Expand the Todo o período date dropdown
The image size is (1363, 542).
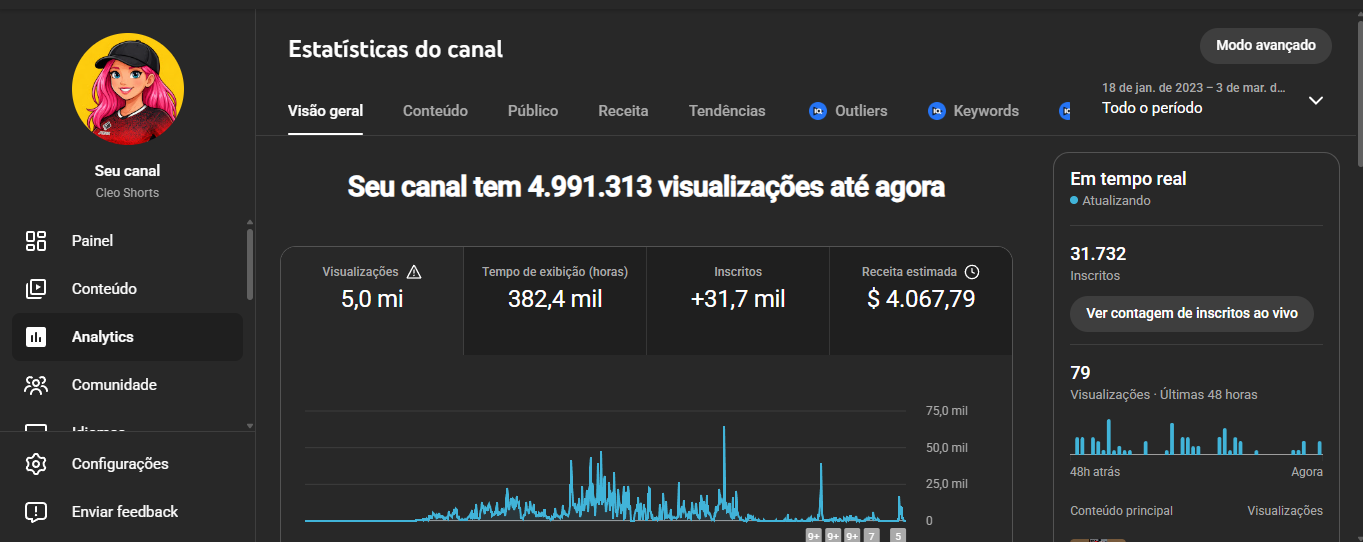(x=1316, y=100)
